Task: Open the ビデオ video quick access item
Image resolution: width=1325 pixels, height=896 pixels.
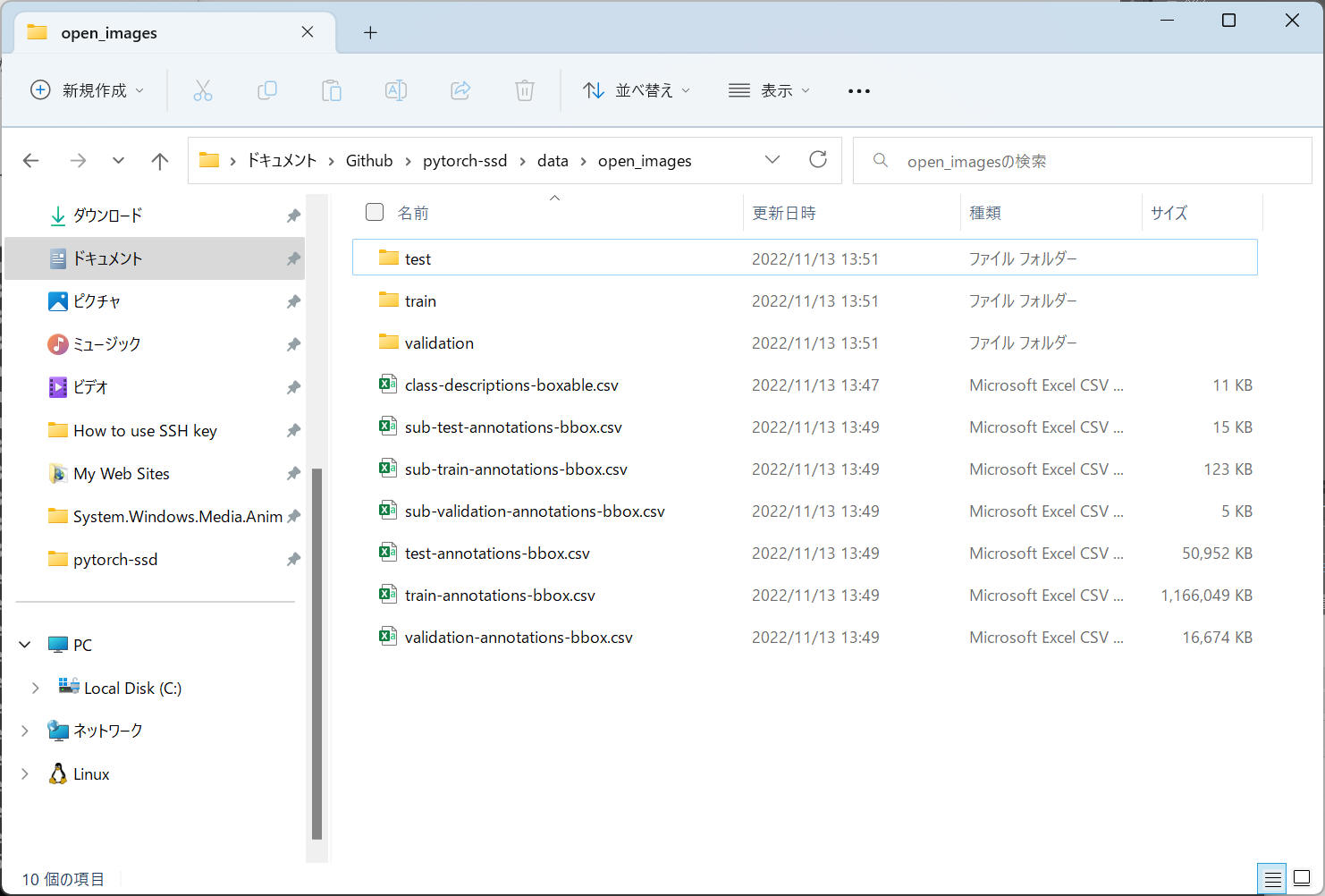Action: 78,387
